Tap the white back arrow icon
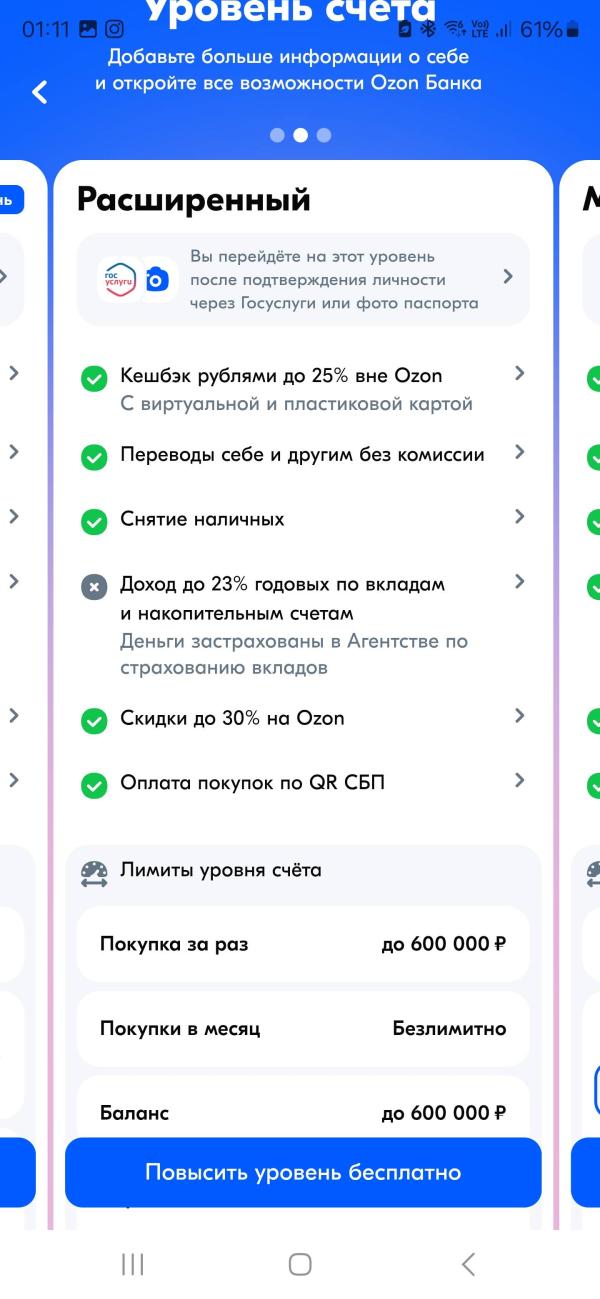Viewport: 600px width, 1299px height. [x=40, y=93]
